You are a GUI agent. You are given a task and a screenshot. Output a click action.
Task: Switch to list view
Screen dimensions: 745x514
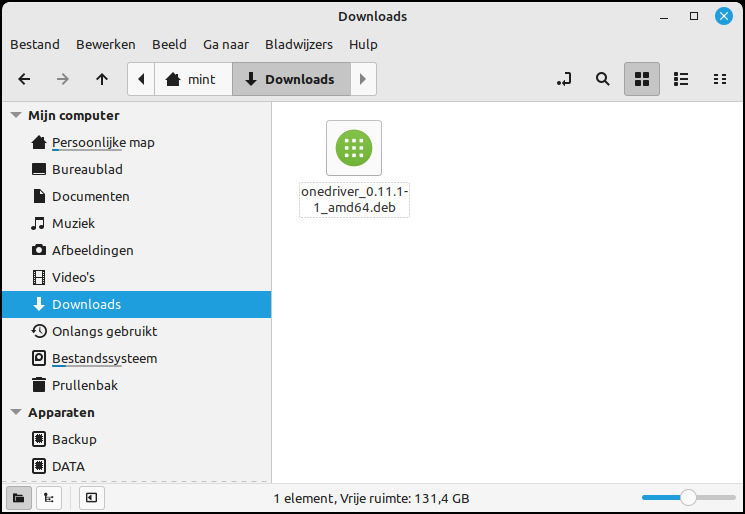[x=681, y=79]
